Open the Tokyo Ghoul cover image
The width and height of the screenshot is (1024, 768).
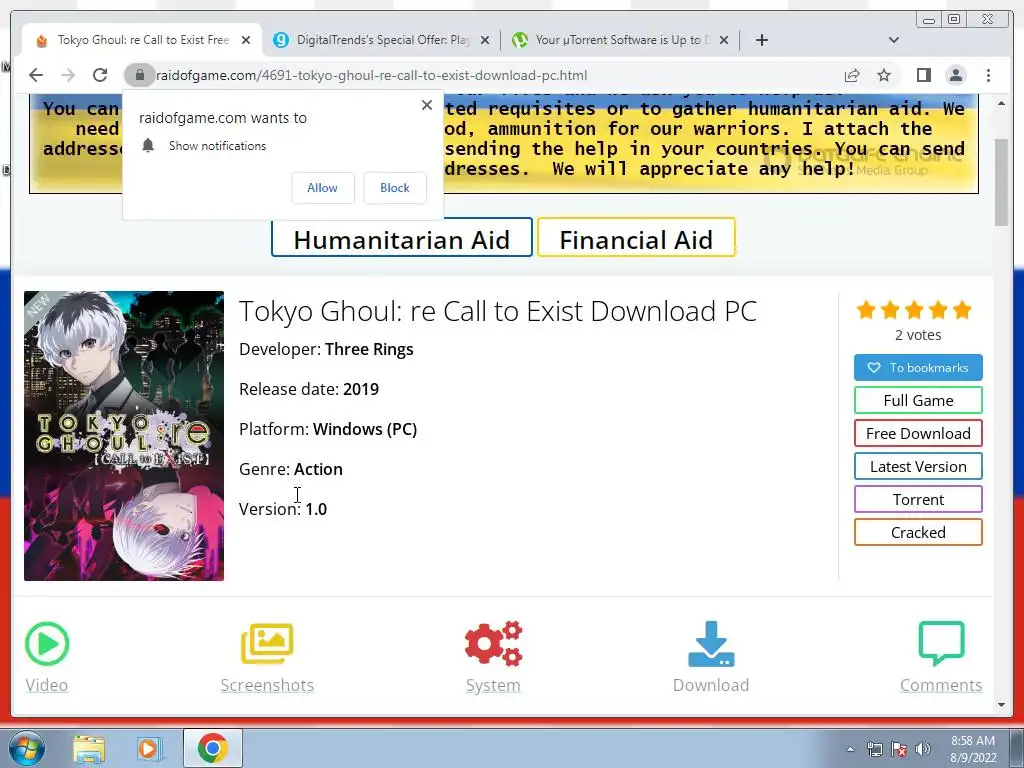[124, 436]
